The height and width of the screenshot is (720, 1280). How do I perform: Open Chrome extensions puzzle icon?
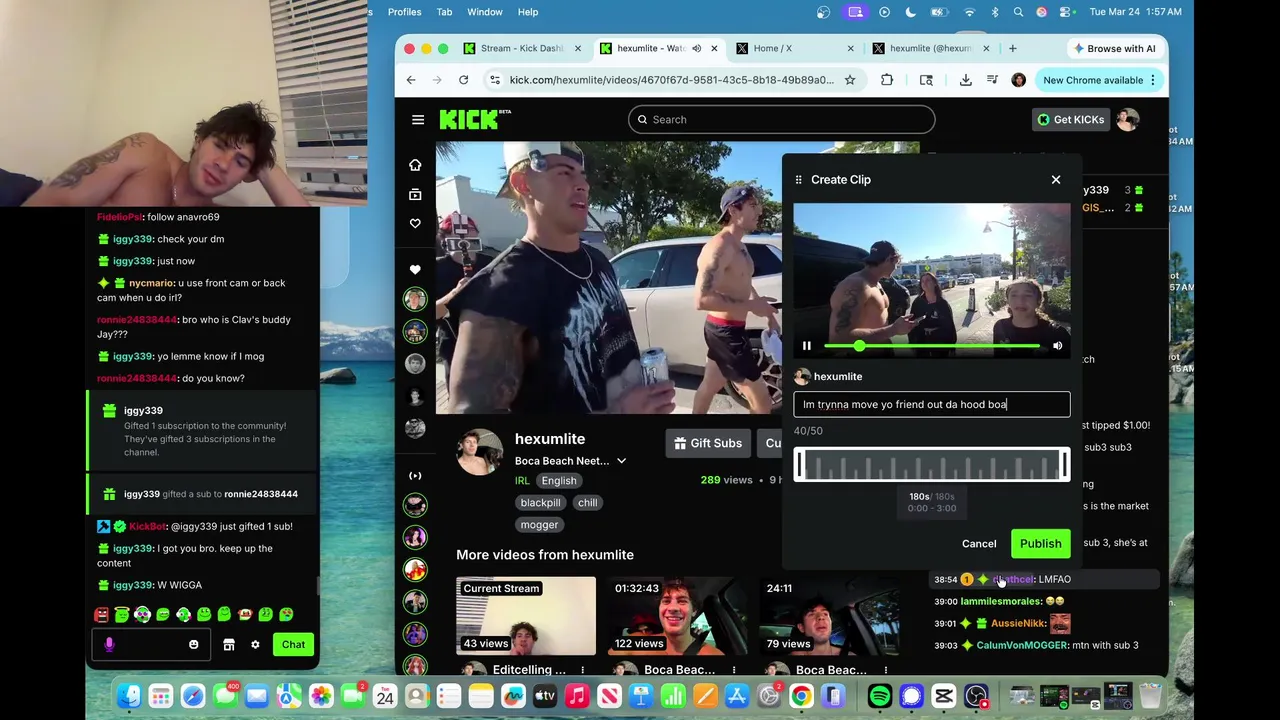[x=887, y=80]
